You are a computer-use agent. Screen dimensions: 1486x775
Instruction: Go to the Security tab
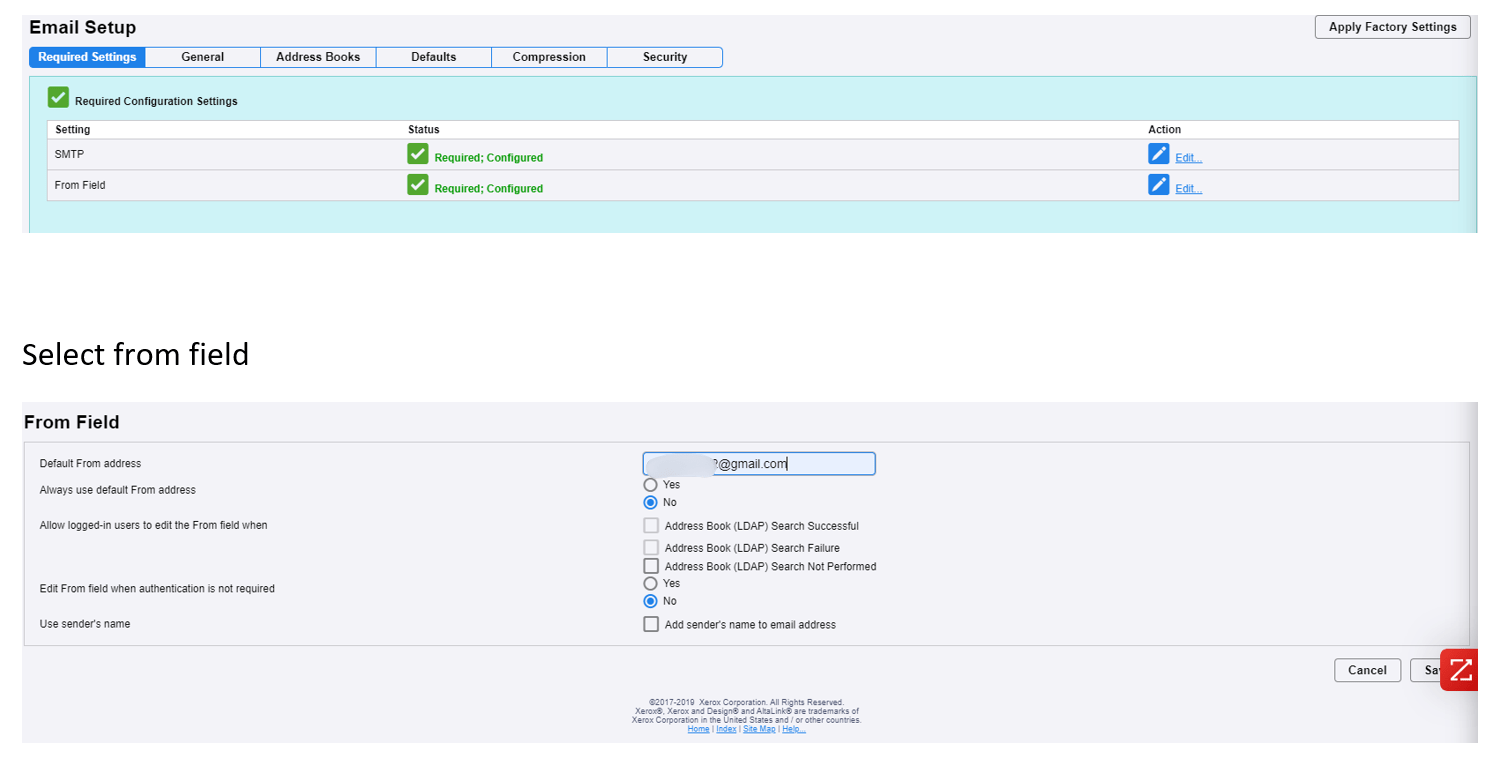click(665, 57)
